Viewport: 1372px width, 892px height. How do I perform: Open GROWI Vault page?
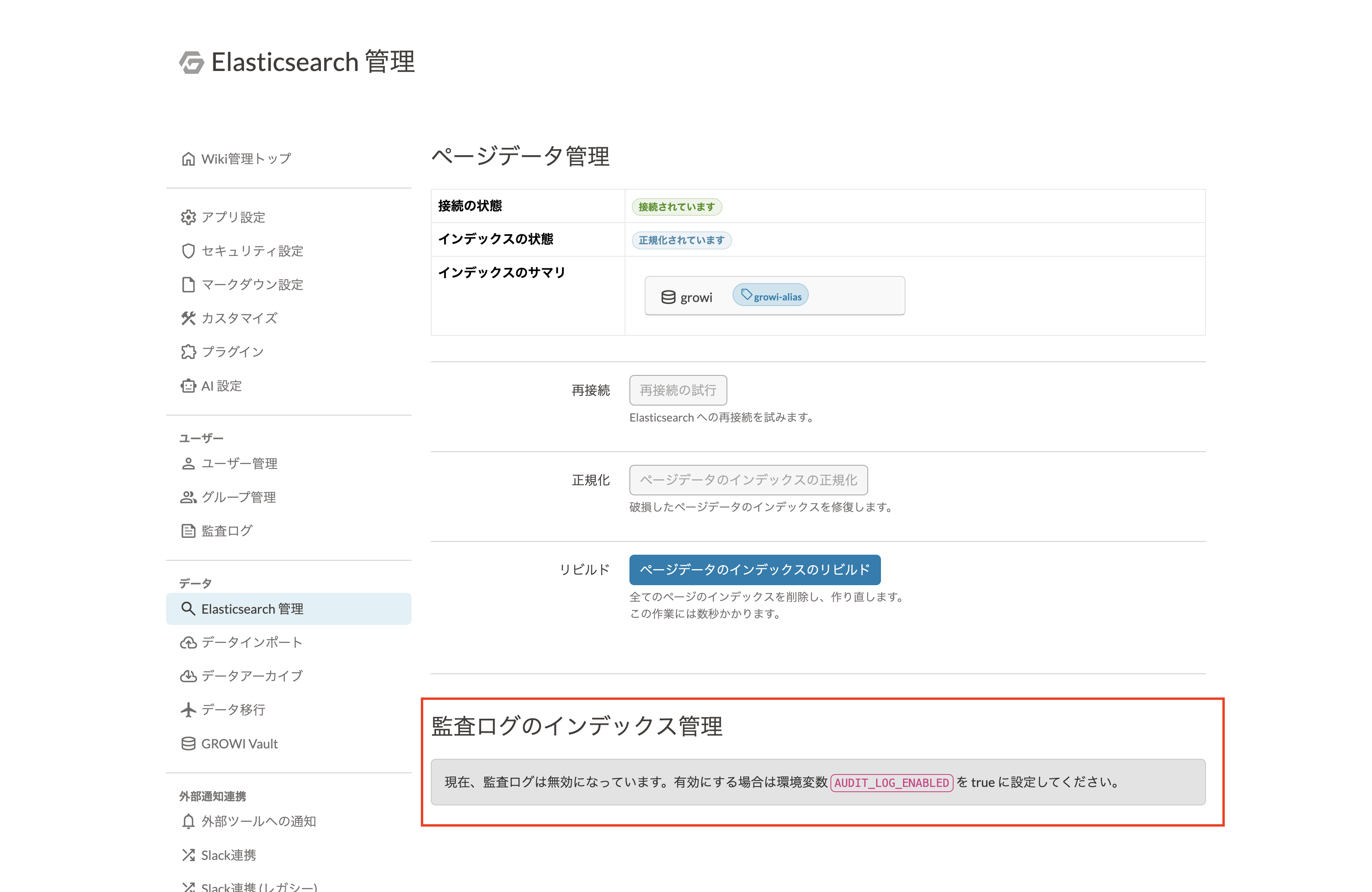click(289, 743)
